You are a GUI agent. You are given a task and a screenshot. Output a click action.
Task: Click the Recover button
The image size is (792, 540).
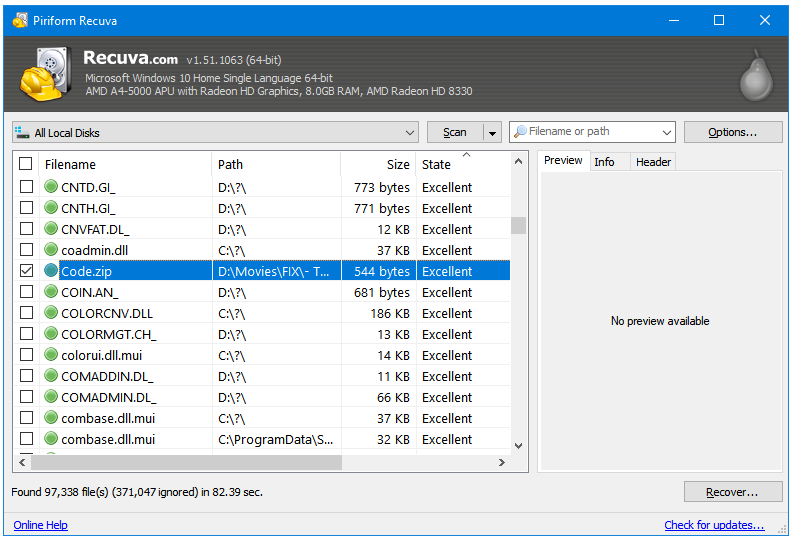[733, 492]
